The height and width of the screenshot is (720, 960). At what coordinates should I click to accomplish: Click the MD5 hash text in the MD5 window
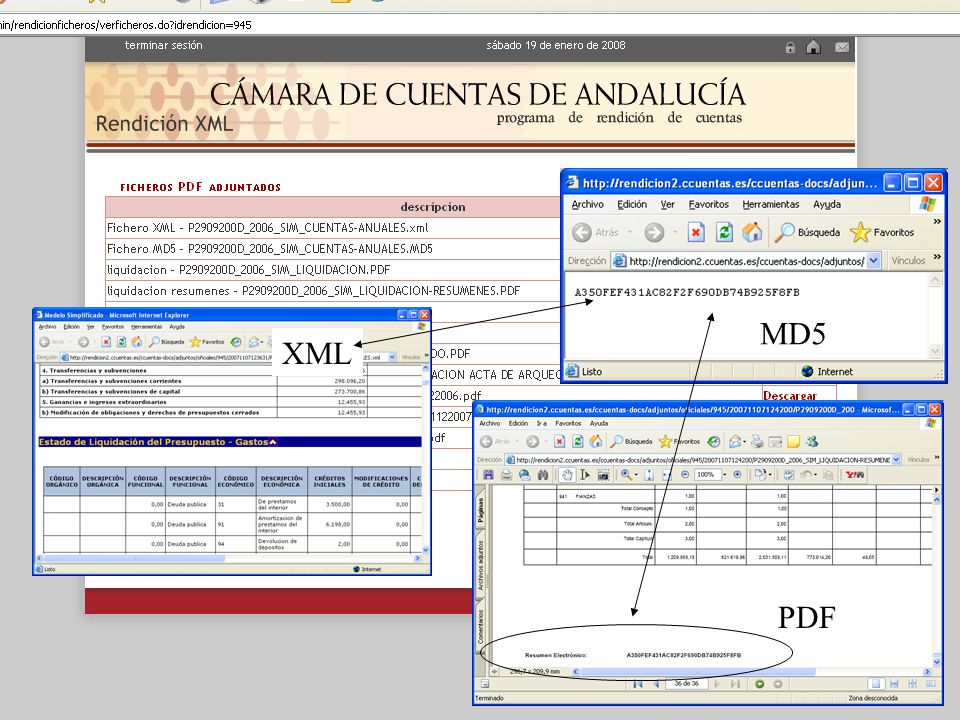click(687, 292)
